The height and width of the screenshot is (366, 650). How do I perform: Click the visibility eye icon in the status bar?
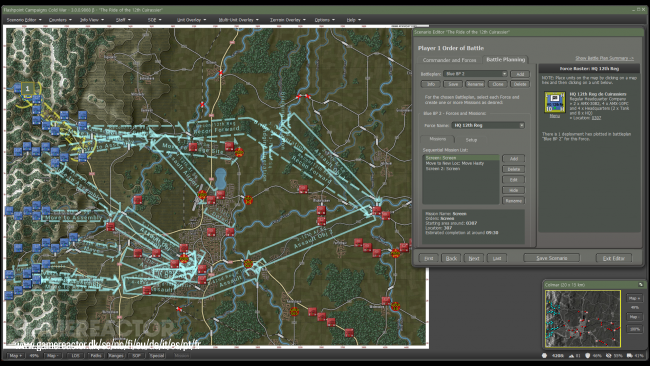[608, 355]
